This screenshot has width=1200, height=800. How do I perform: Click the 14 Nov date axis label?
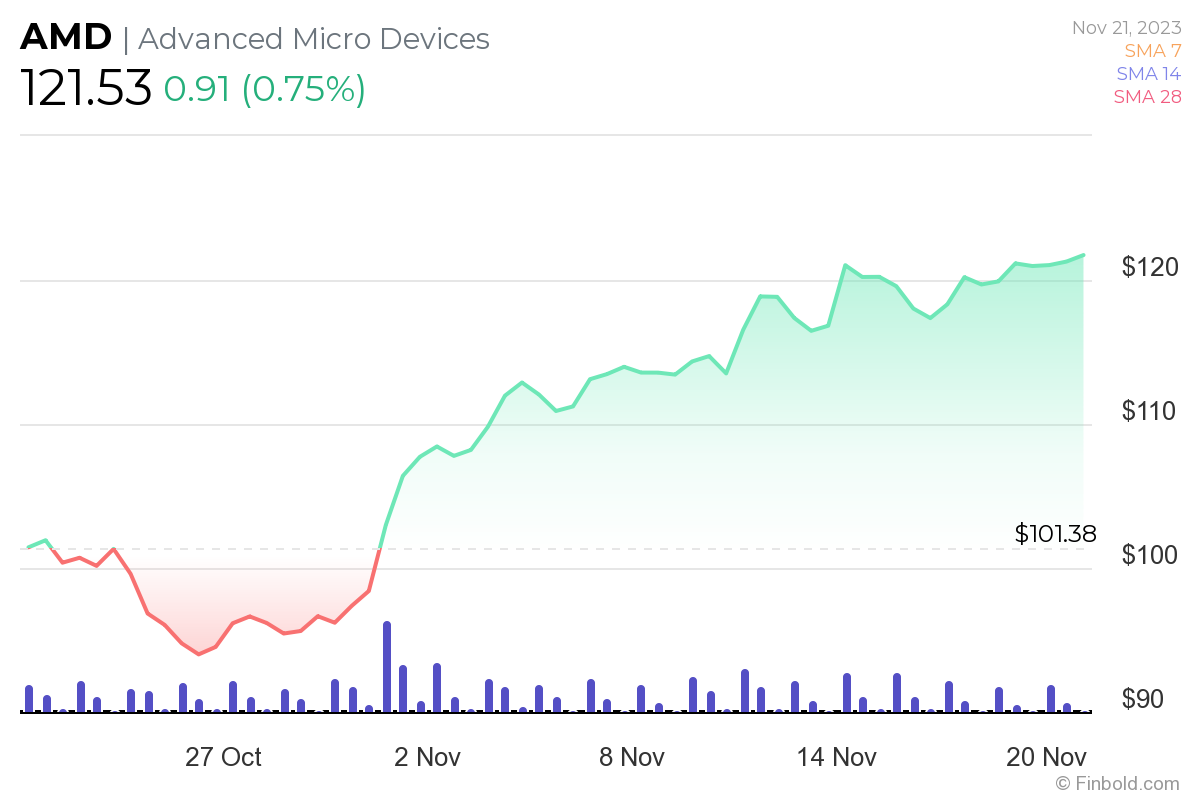(836, 757)
